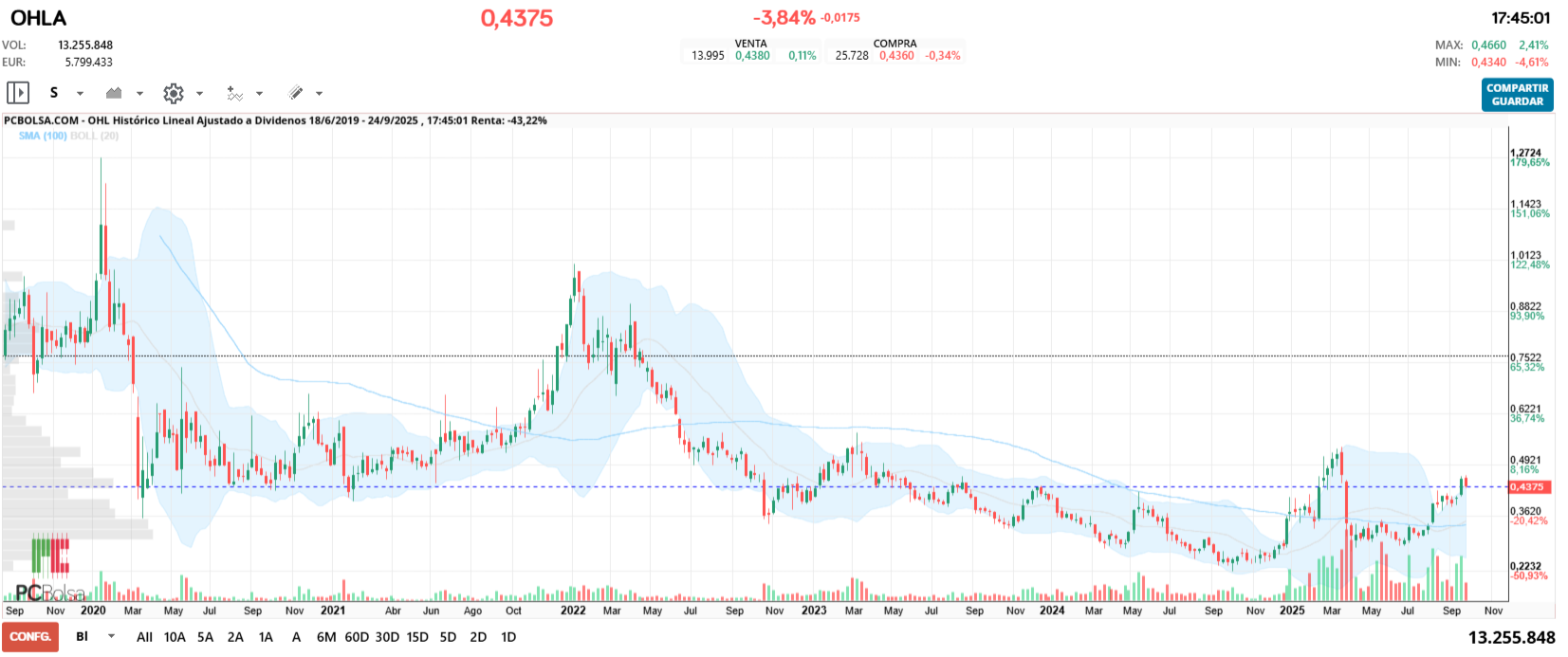Open the 'BI' dropdown in bottom bar

111,637
